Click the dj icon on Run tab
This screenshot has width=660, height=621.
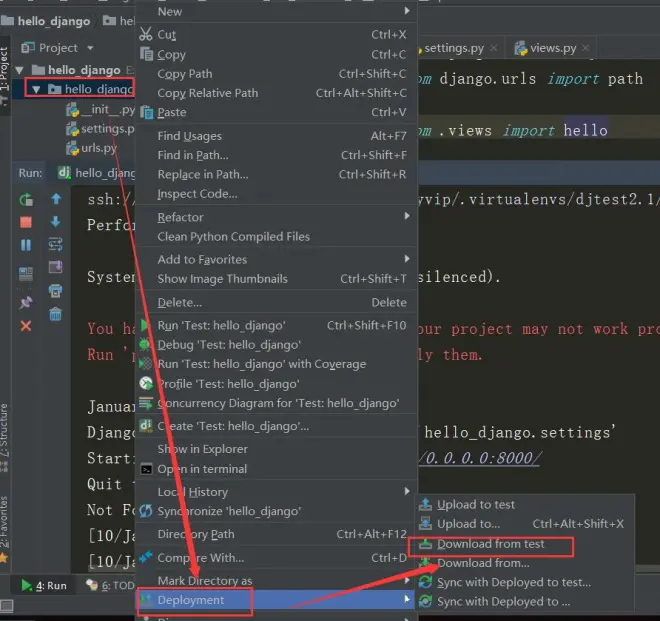(x=64, y=173)
